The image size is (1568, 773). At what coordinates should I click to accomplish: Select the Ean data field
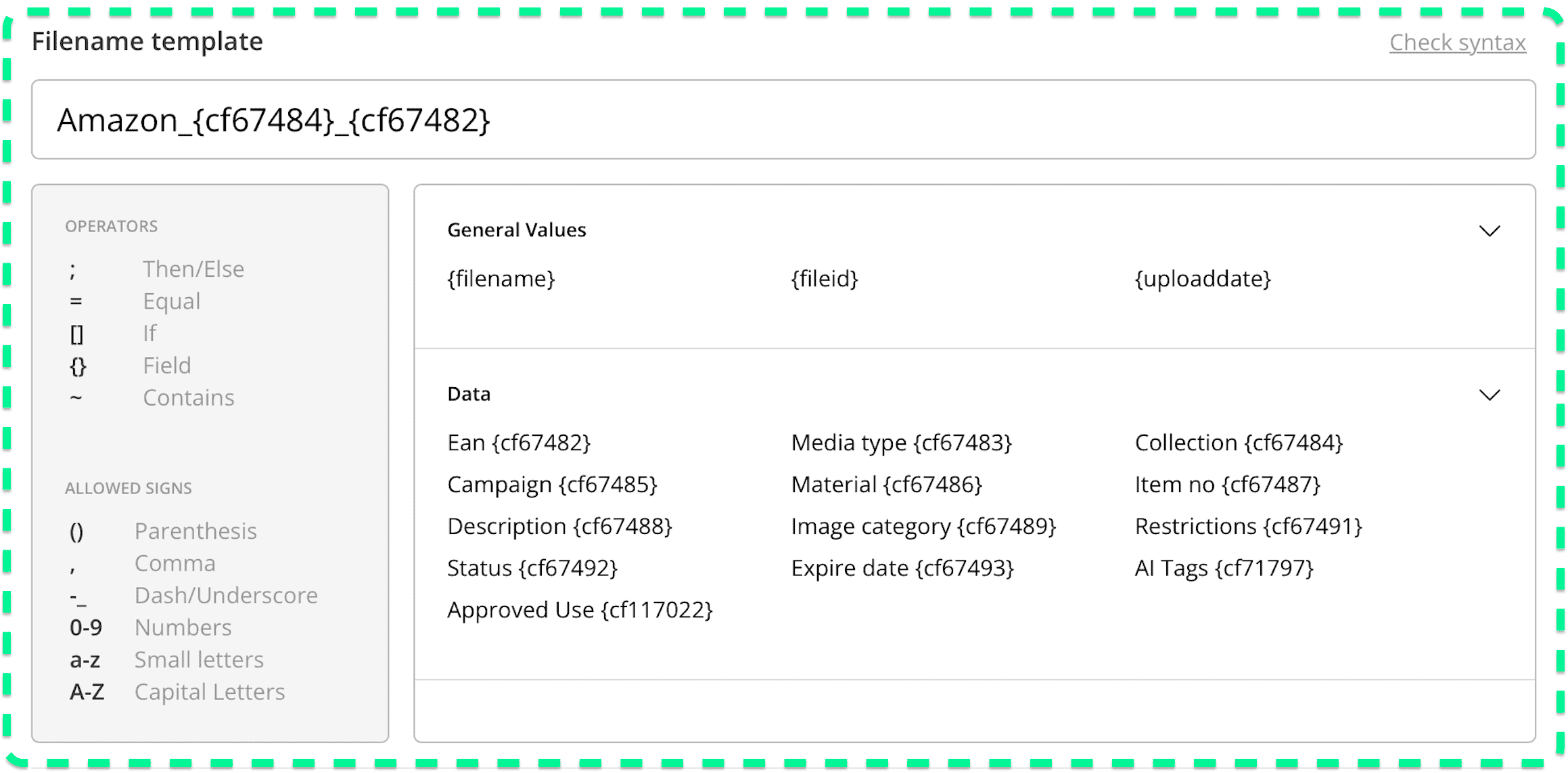(x=519, y=443)
